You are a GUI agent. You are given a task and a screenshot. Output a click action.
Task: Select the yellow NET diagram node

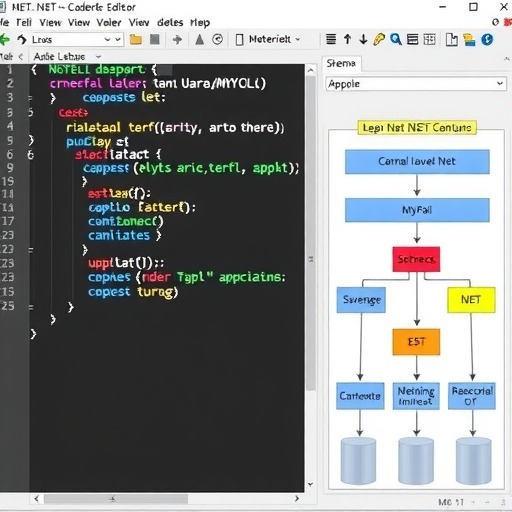coord(471,300)
